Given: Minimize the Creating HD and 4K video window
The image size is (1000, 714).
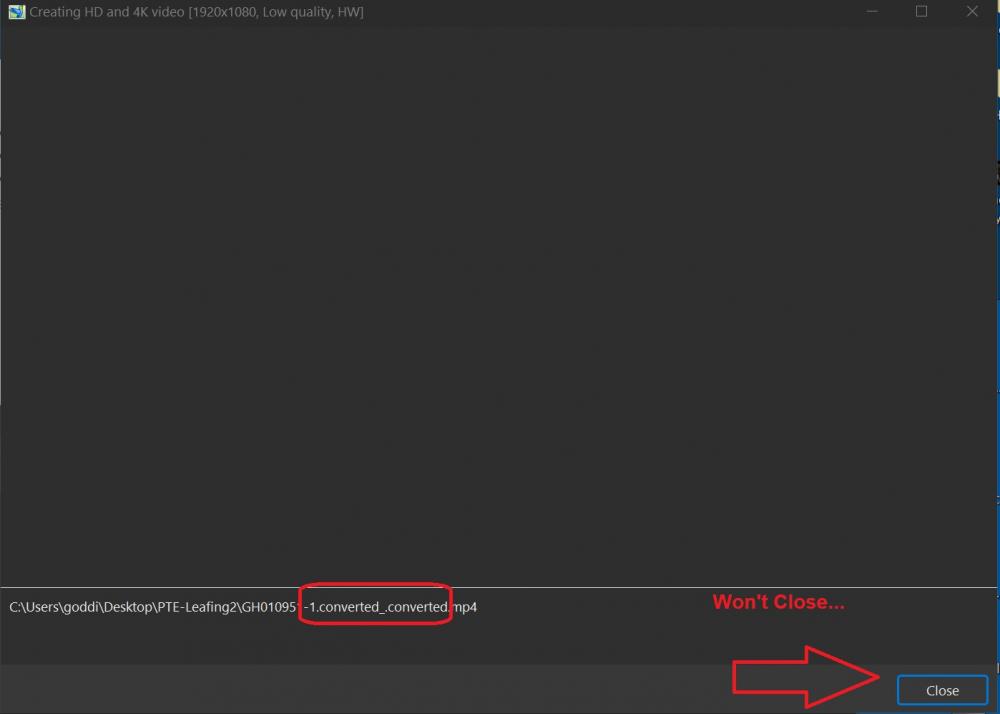Looking at the screenshot, I should 872,11.
